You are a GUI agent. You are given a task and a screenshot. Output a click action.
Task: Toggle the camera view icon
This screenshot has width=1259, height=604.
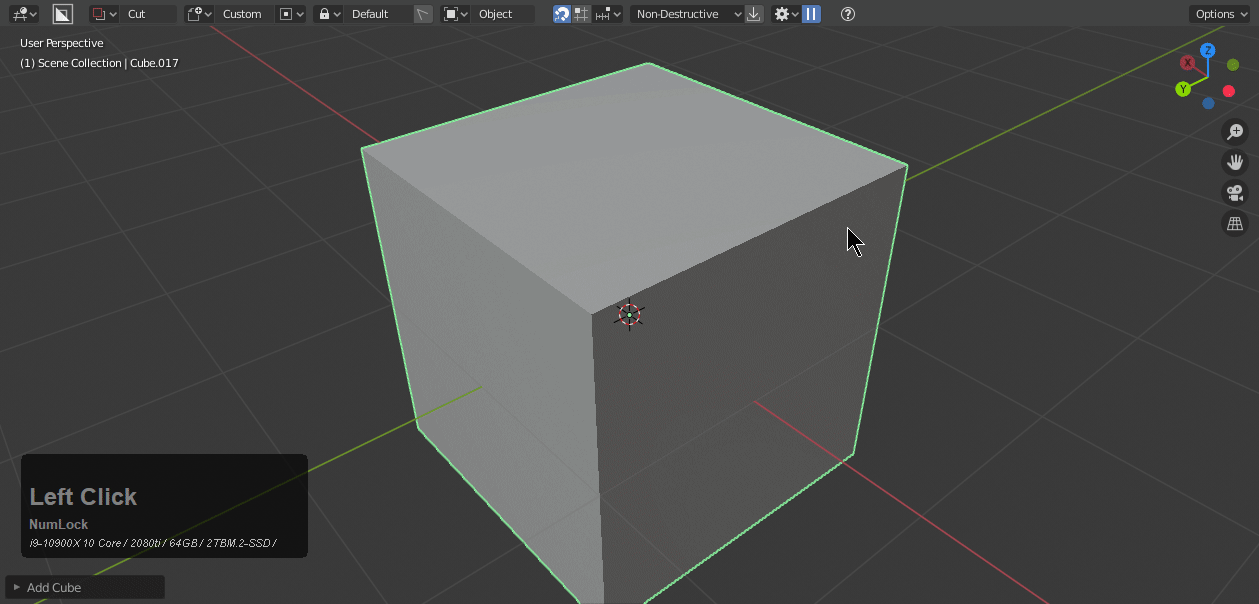[x=1235, y=193]
